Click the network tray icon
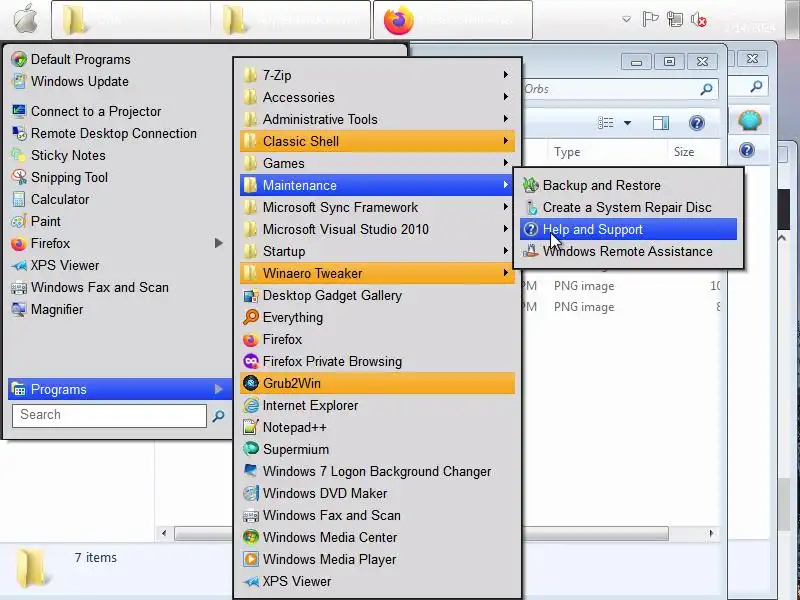The image size is (800, 600). pos(675,20)
